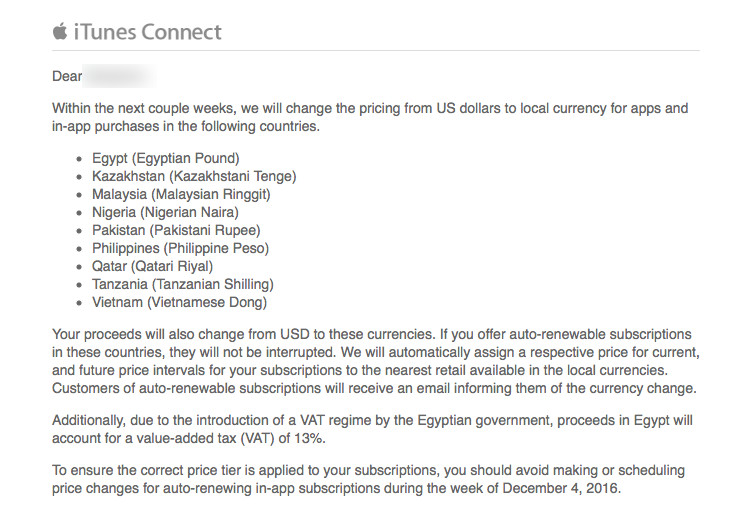Click the Vietnam (Vietnamese Dong) list item
Screen dimensions: 732x516
click(179, 302)
